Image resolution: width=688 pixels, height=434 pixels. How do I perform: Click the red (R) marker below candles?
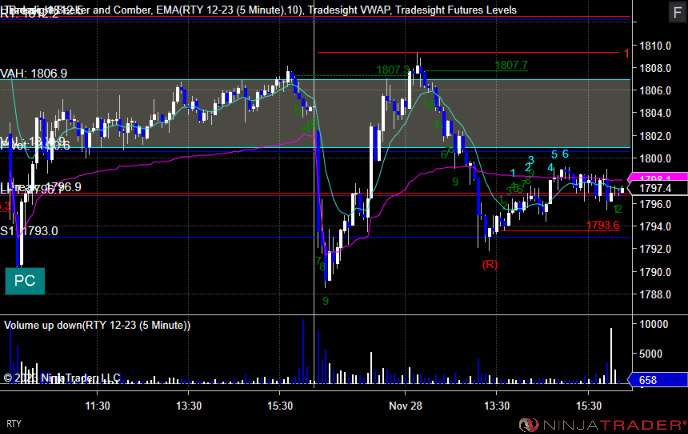point(490,264)
